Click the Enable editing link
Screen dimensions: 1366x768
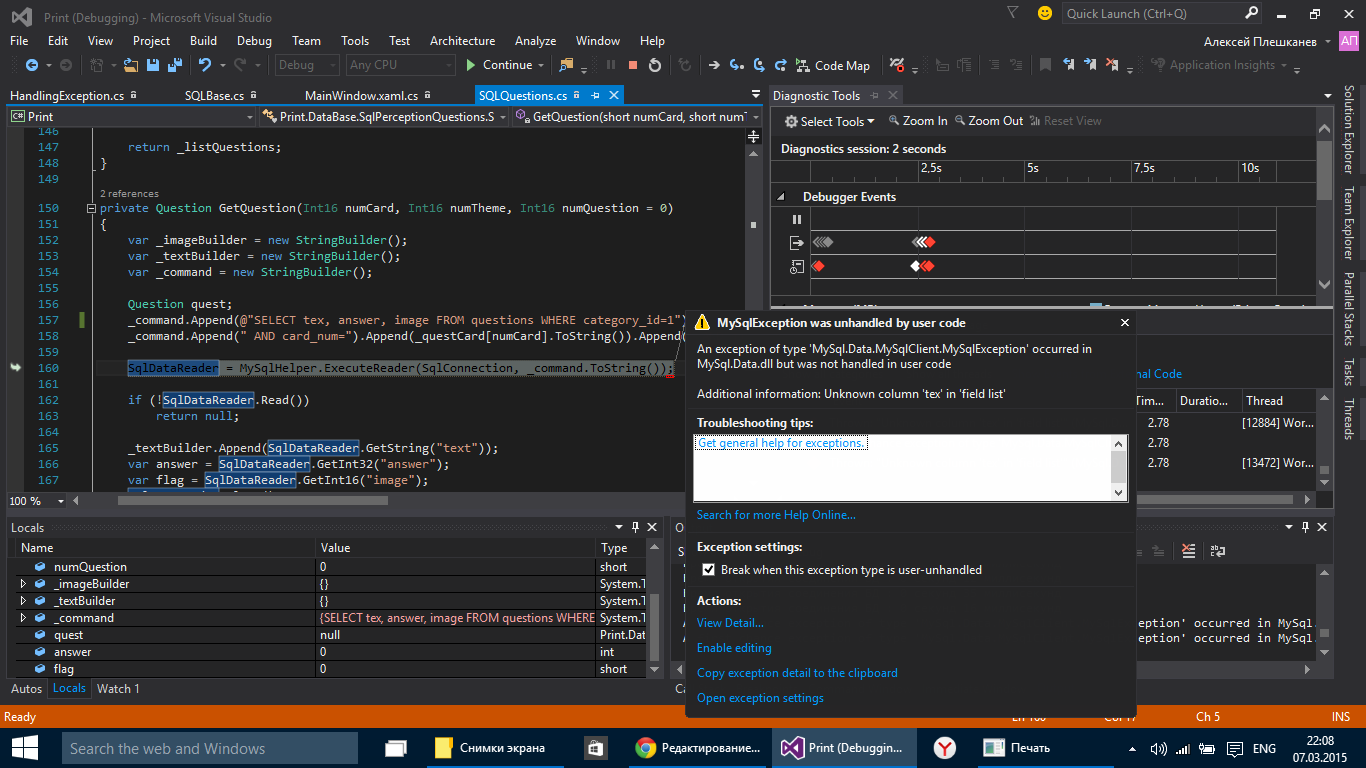pos(734,648)
